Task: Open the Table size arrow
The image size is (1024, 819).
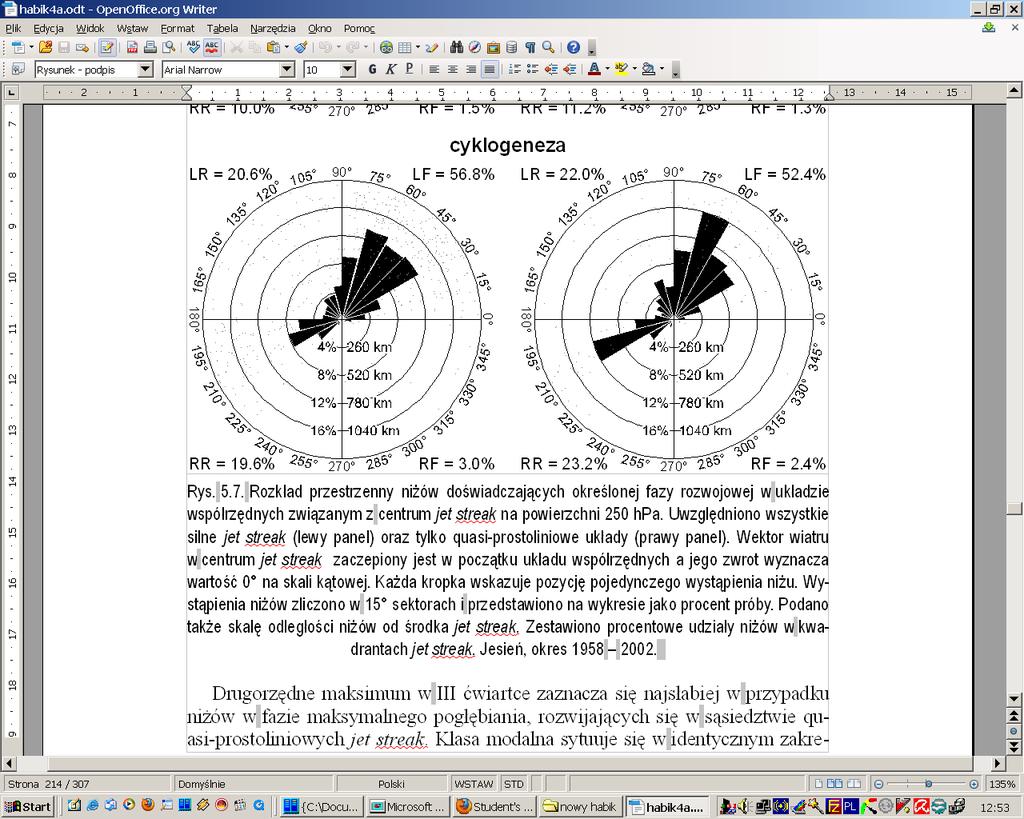Action: pos(417,47)
